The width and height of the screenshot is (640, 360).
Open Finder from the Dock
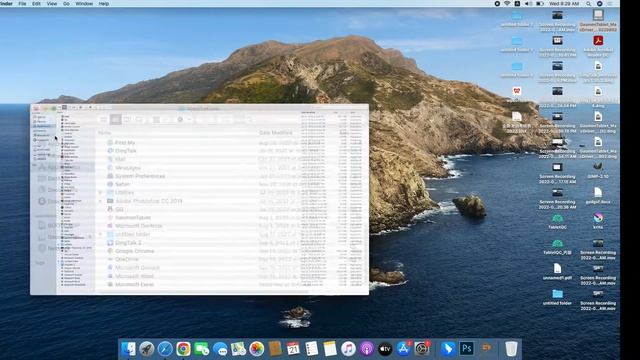point(129,349)
